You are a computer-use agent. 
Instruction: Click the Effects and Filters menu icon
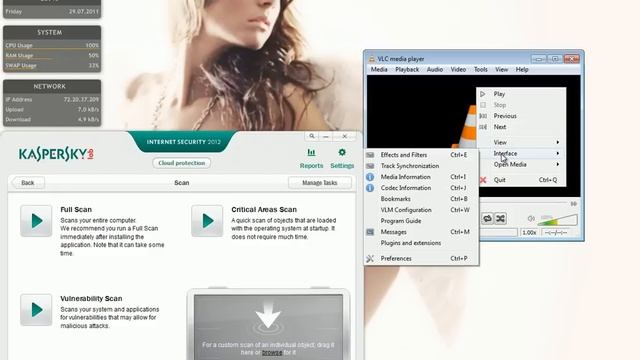[x=370, y=155]
